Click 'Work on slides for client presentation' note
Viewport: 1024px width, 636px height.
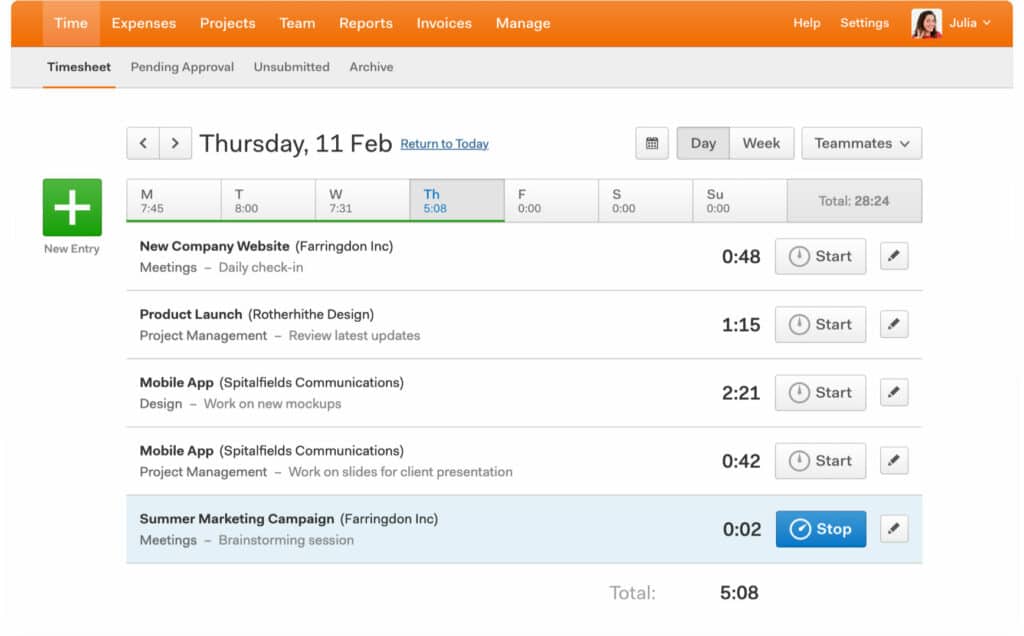pyautogui.click(x=400, y=471)
